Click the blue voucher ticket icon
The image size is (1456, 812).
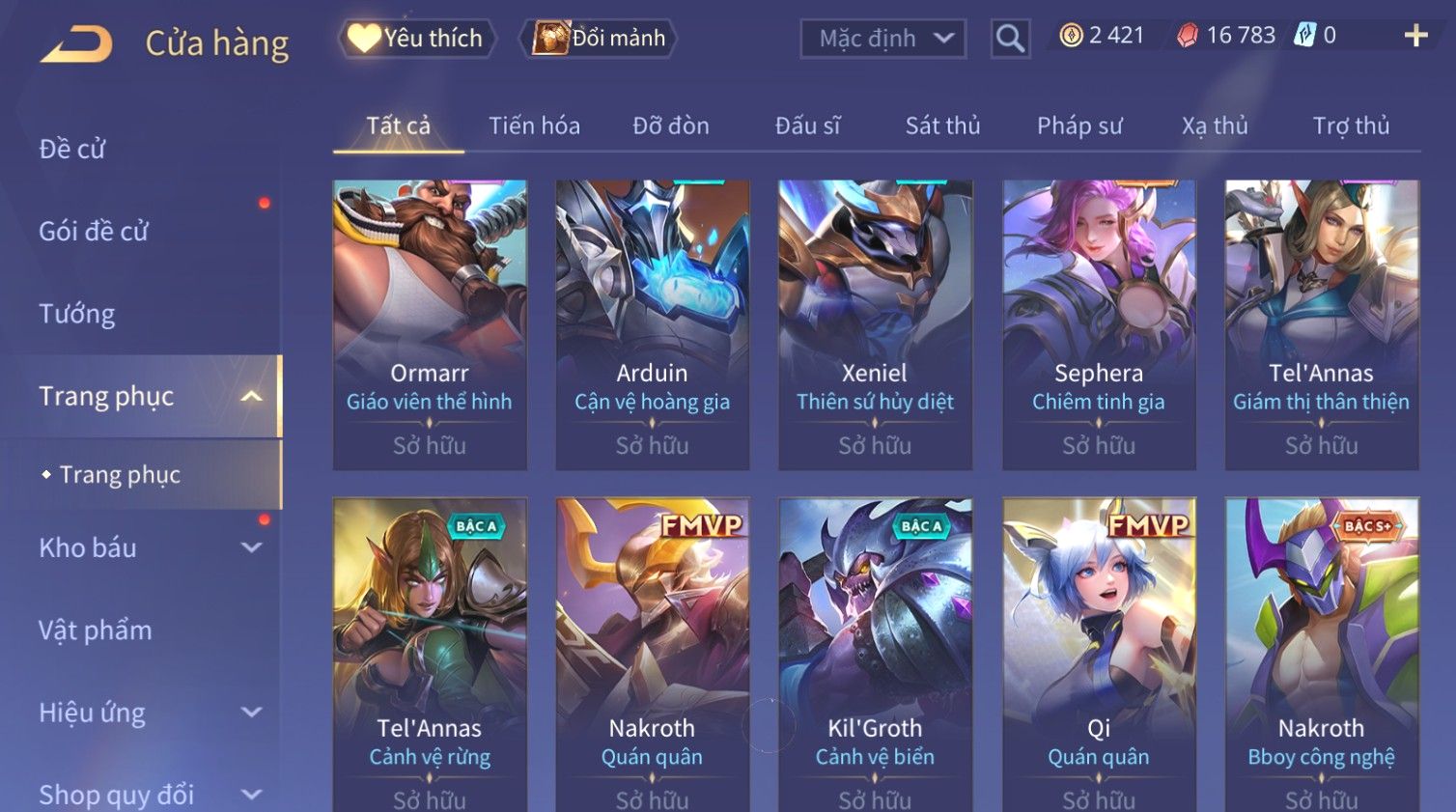pyautogui.click(x=1304, y=36)
